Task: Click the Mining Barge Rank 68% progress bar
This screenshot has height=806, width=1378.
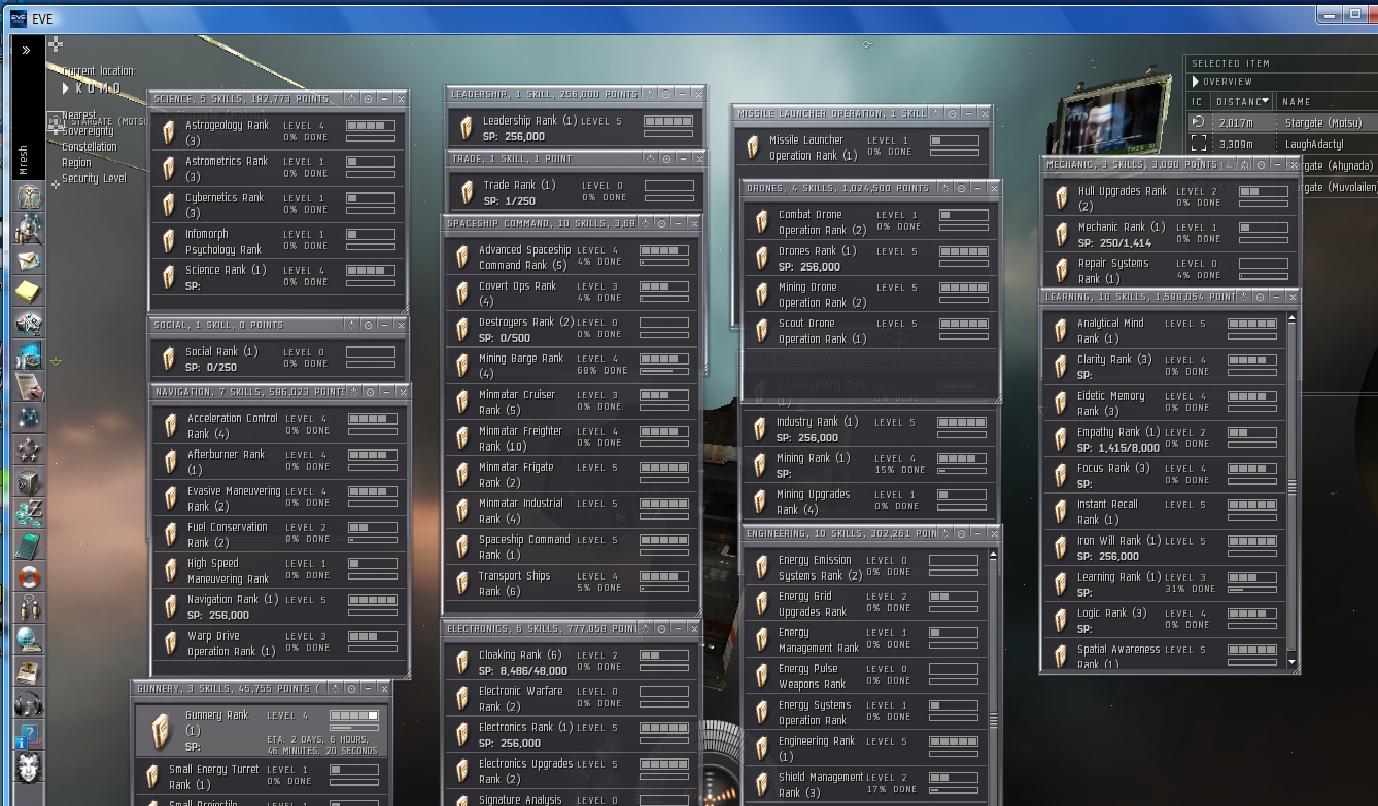Action: click(665, 370)
